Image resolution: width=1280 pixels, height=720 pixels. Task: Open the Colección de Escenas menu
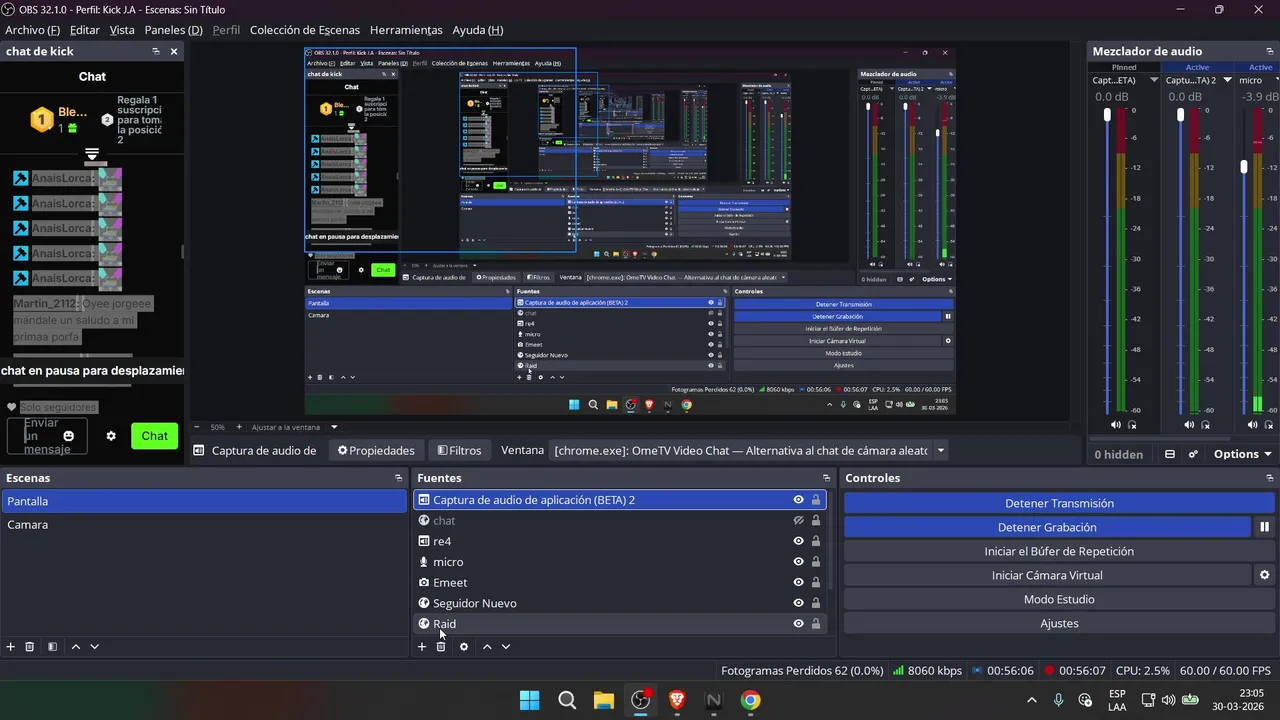coord(304,30)
